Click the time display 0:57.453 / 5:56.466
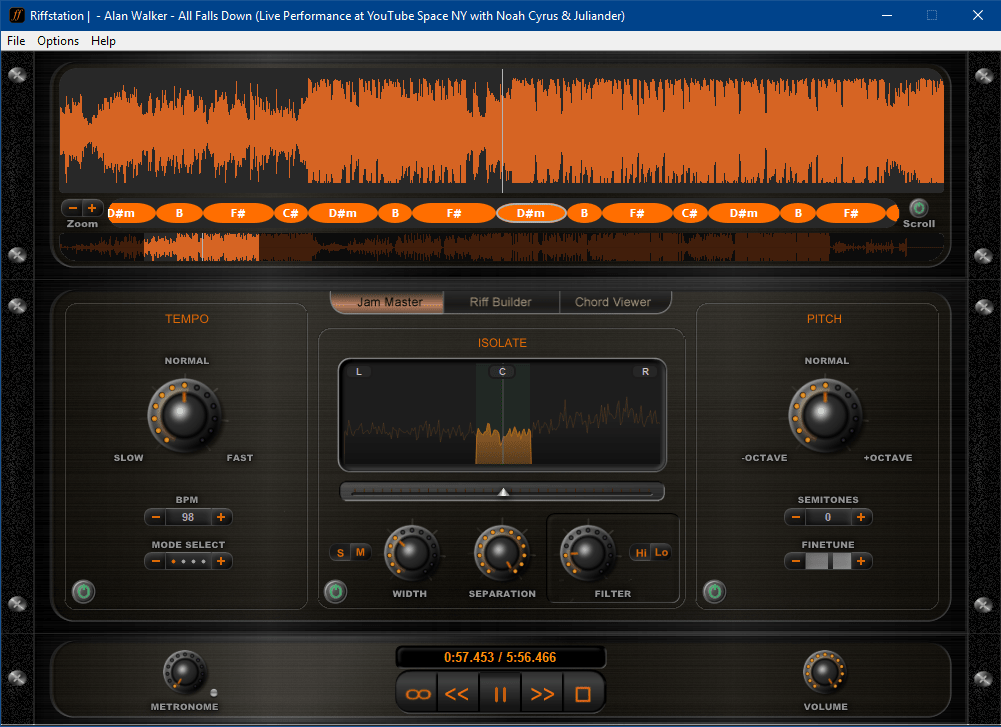Viewport: 1001px width, 727px height. (x=500, y=657)
